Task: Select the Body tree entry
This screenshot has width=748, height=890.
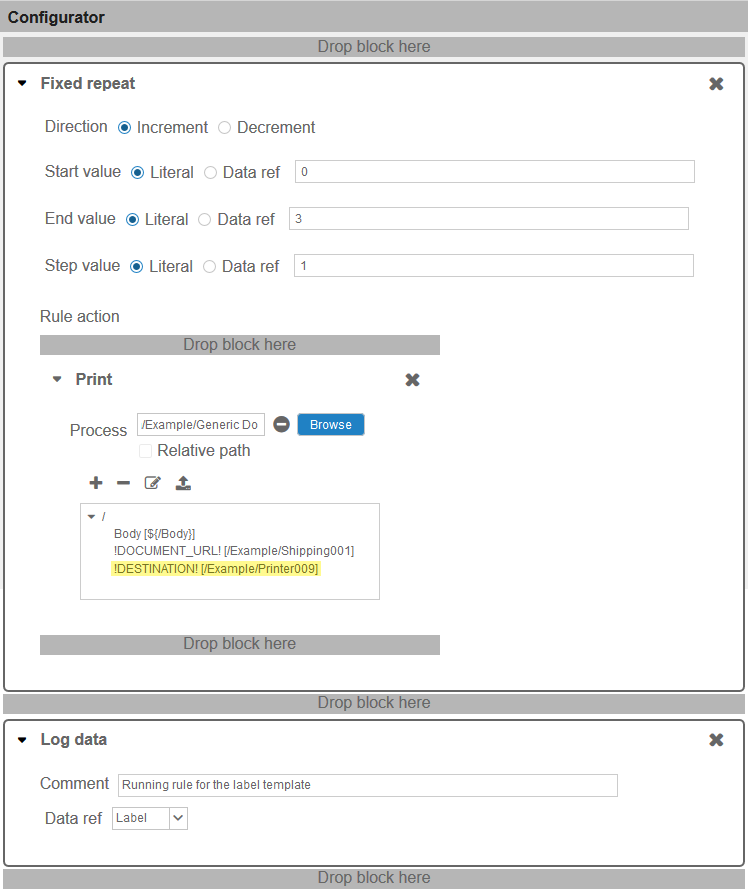Action: pyautogui.click(x=154, y=534)
